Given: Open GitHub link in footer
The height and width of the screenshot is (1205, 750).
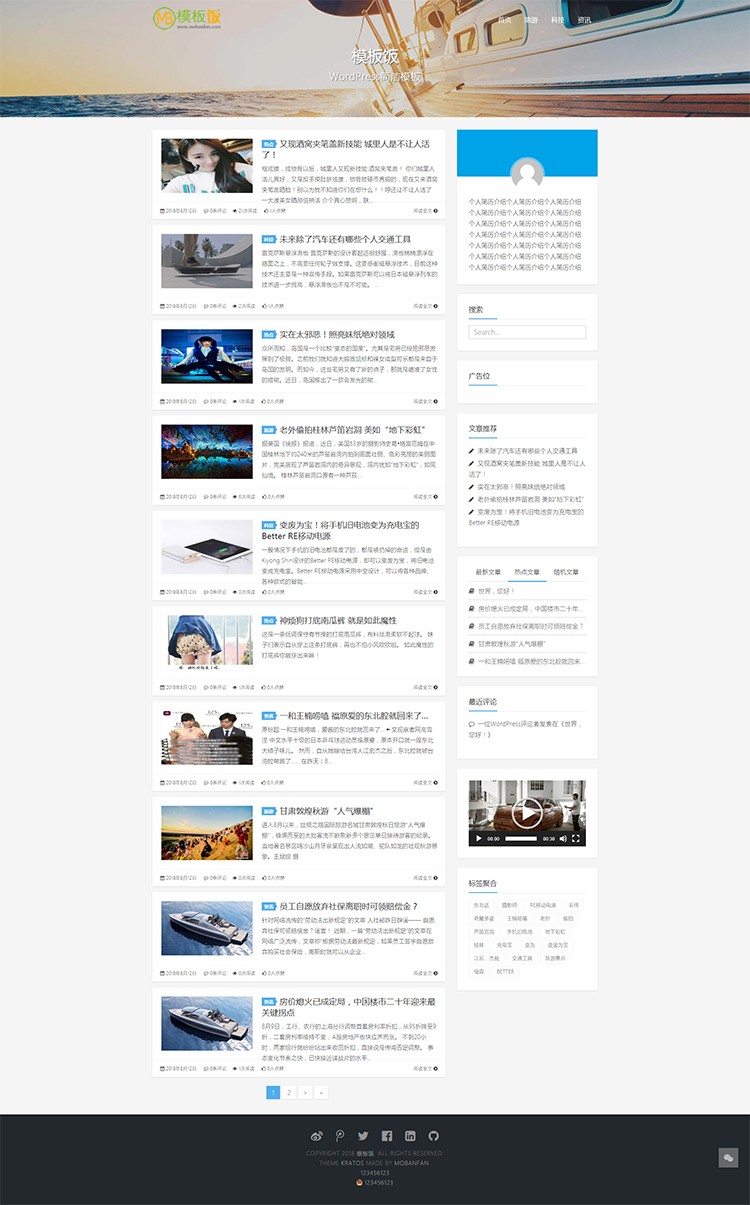Looking at the screenshot, I should click(433, 1136).
